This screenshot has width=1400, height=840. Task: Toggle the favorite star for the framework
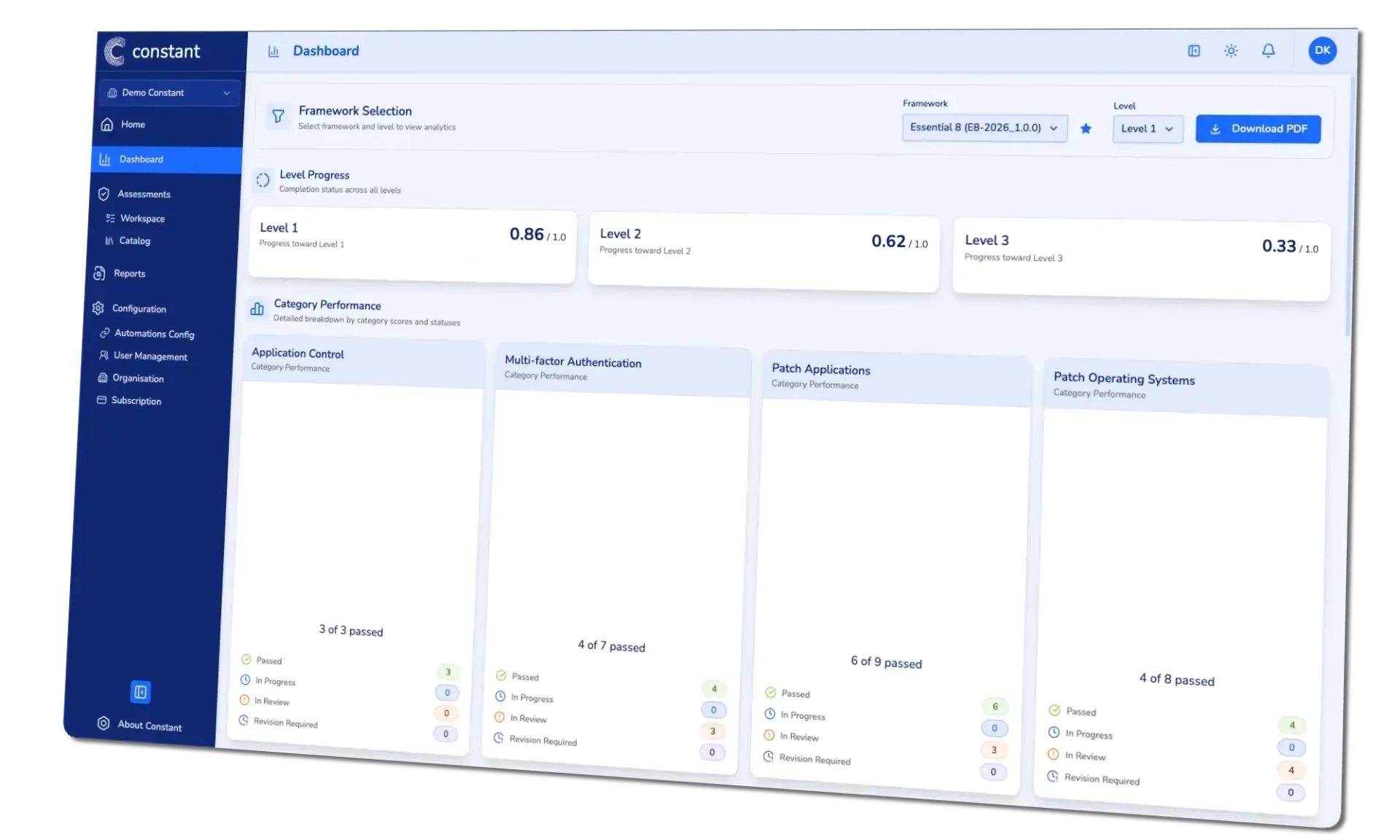pos(1086,128)
